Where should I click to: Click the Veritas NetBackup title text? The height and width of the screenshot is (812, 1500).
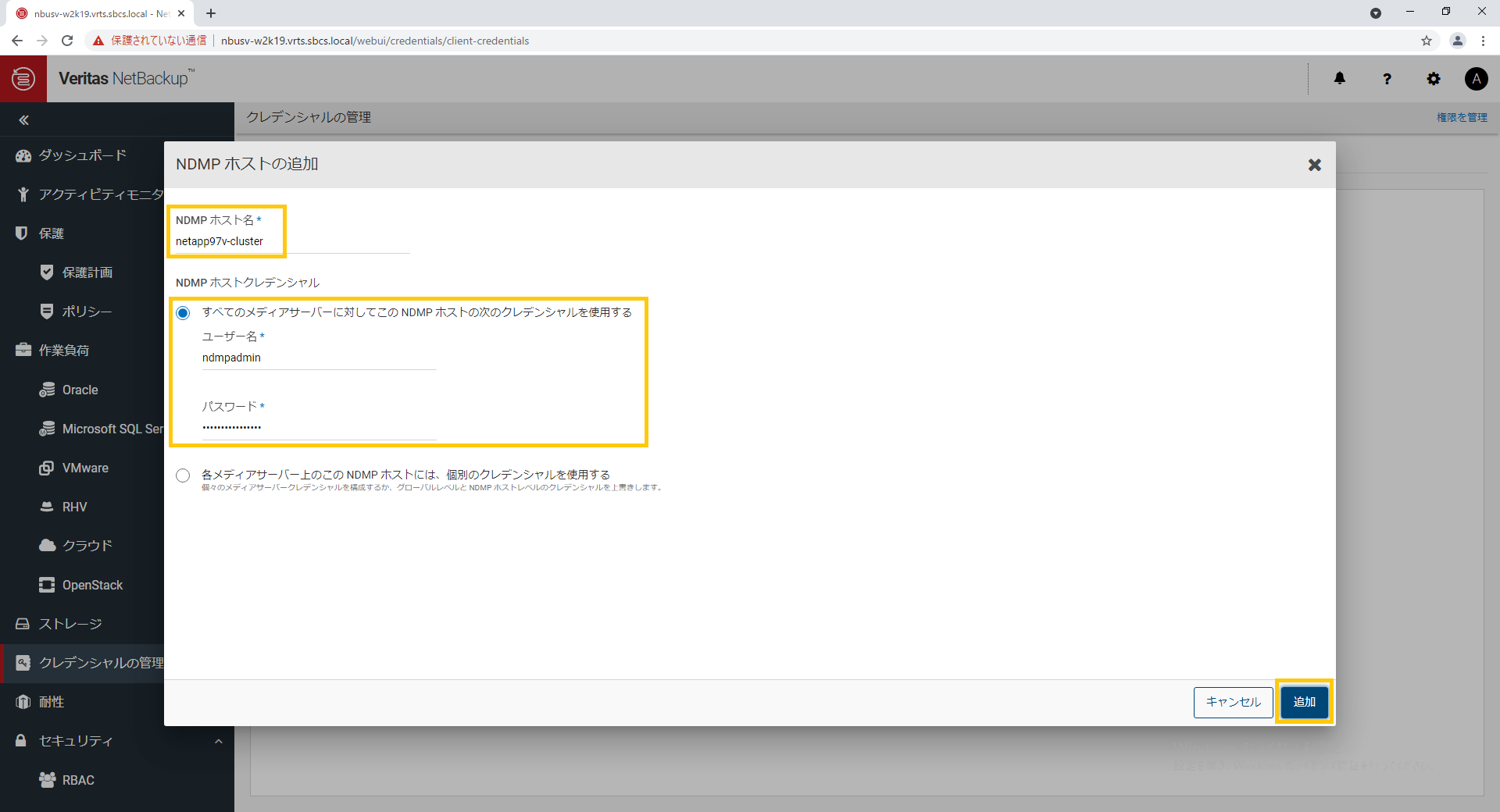tap(125, 78)
